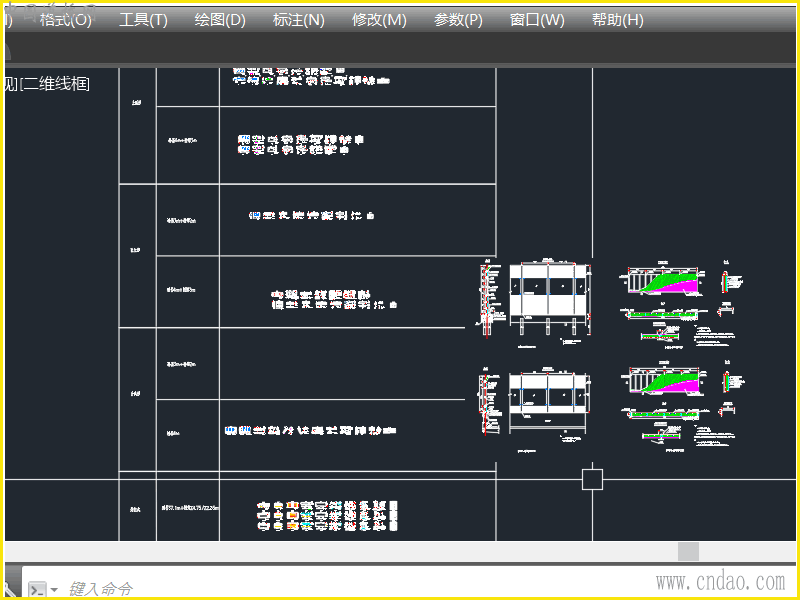
Task: Open the 修改(M) modify menu
Action: (379, 20)
